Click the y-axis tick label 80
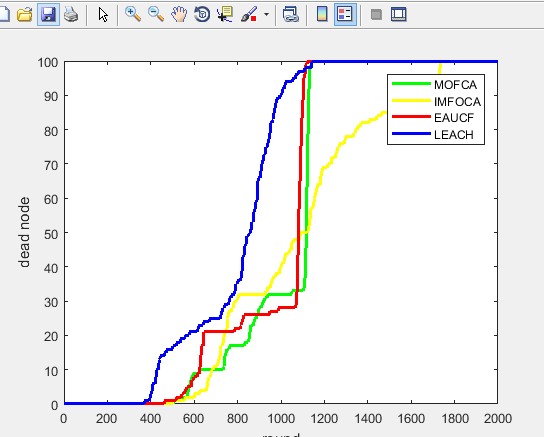544x437 pixels. click(51, 131)
